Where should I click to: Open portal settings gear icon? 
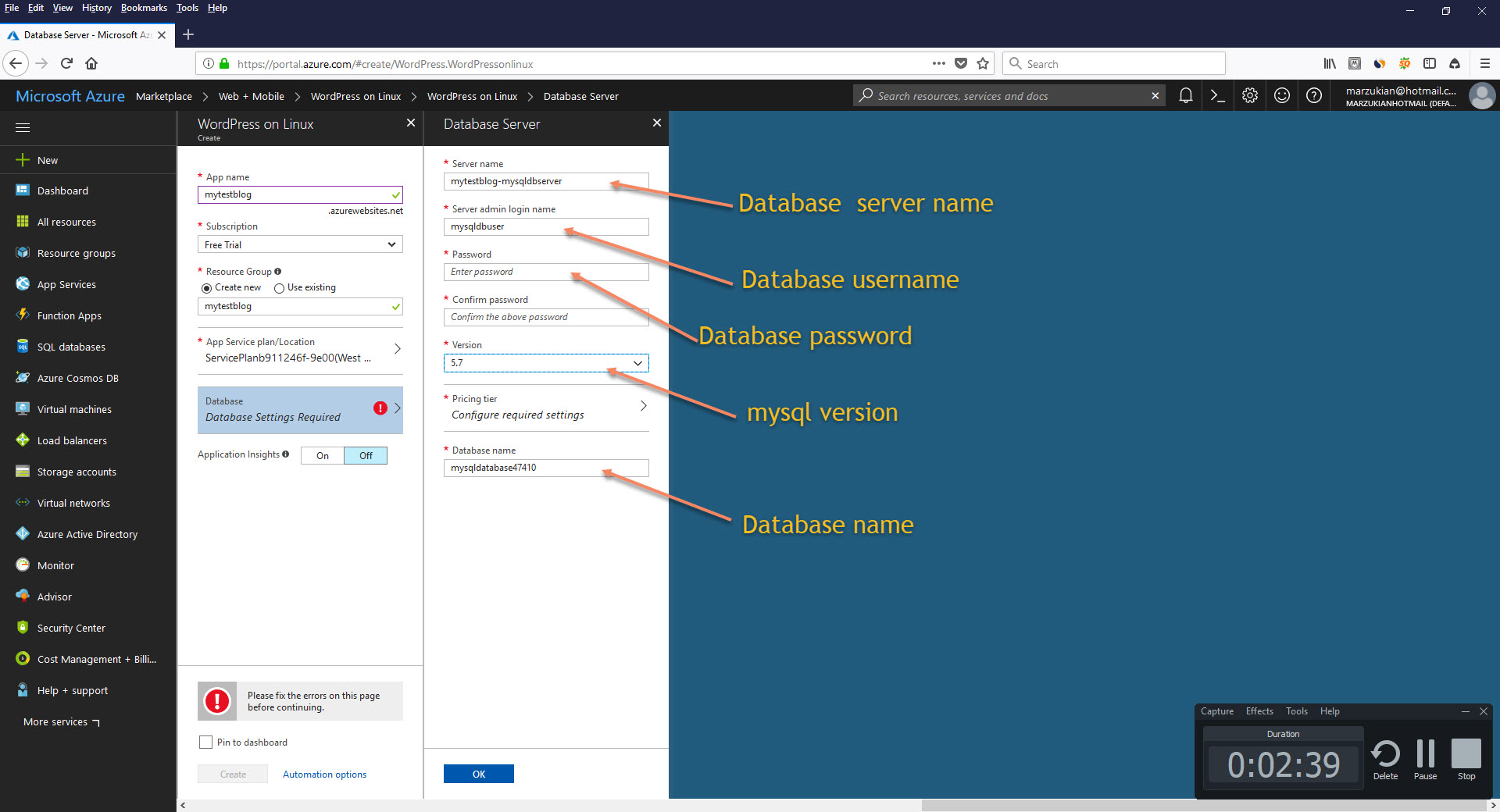[1249, 95]
